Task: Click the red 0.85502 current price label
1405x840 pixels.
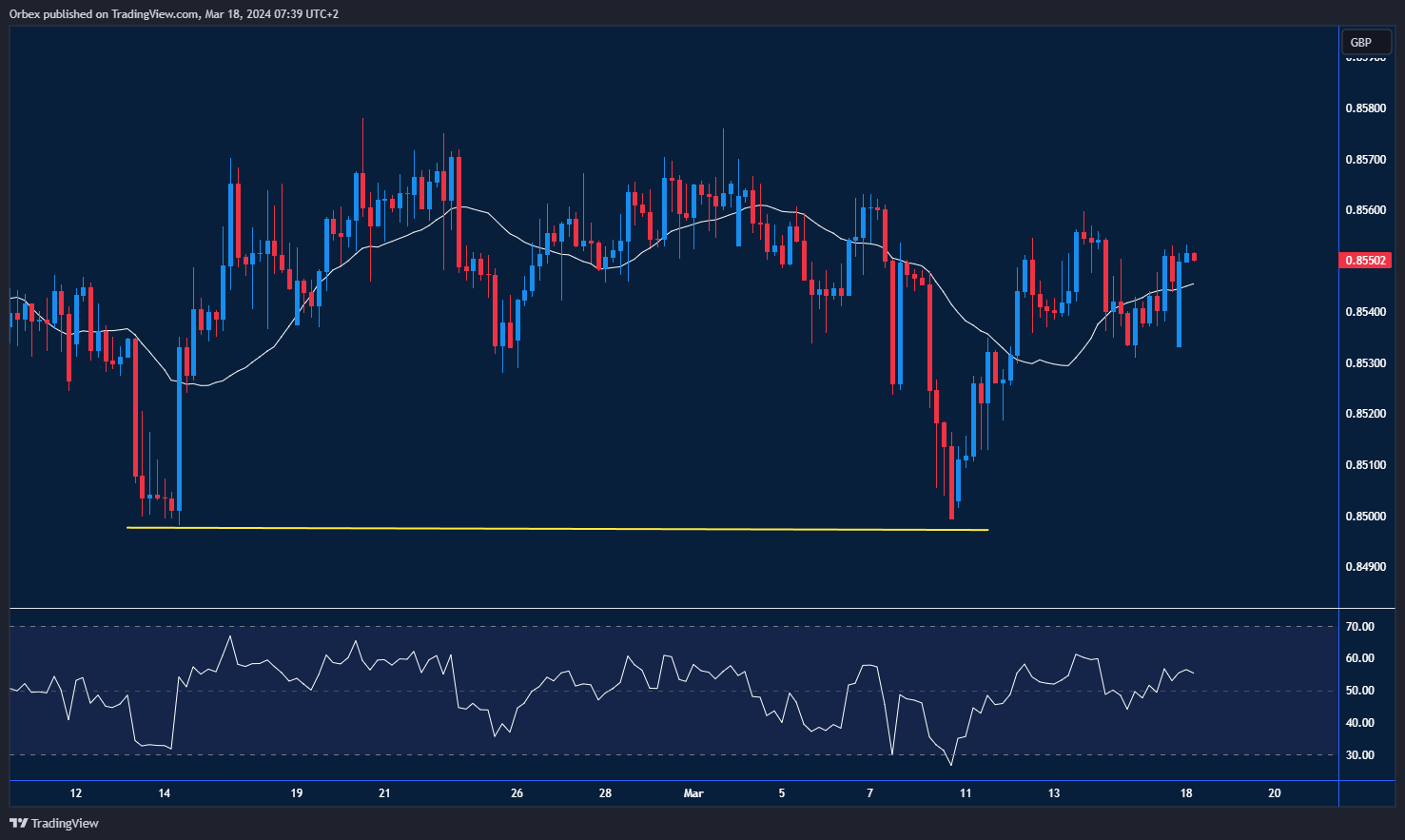Action: [1365, 260]
